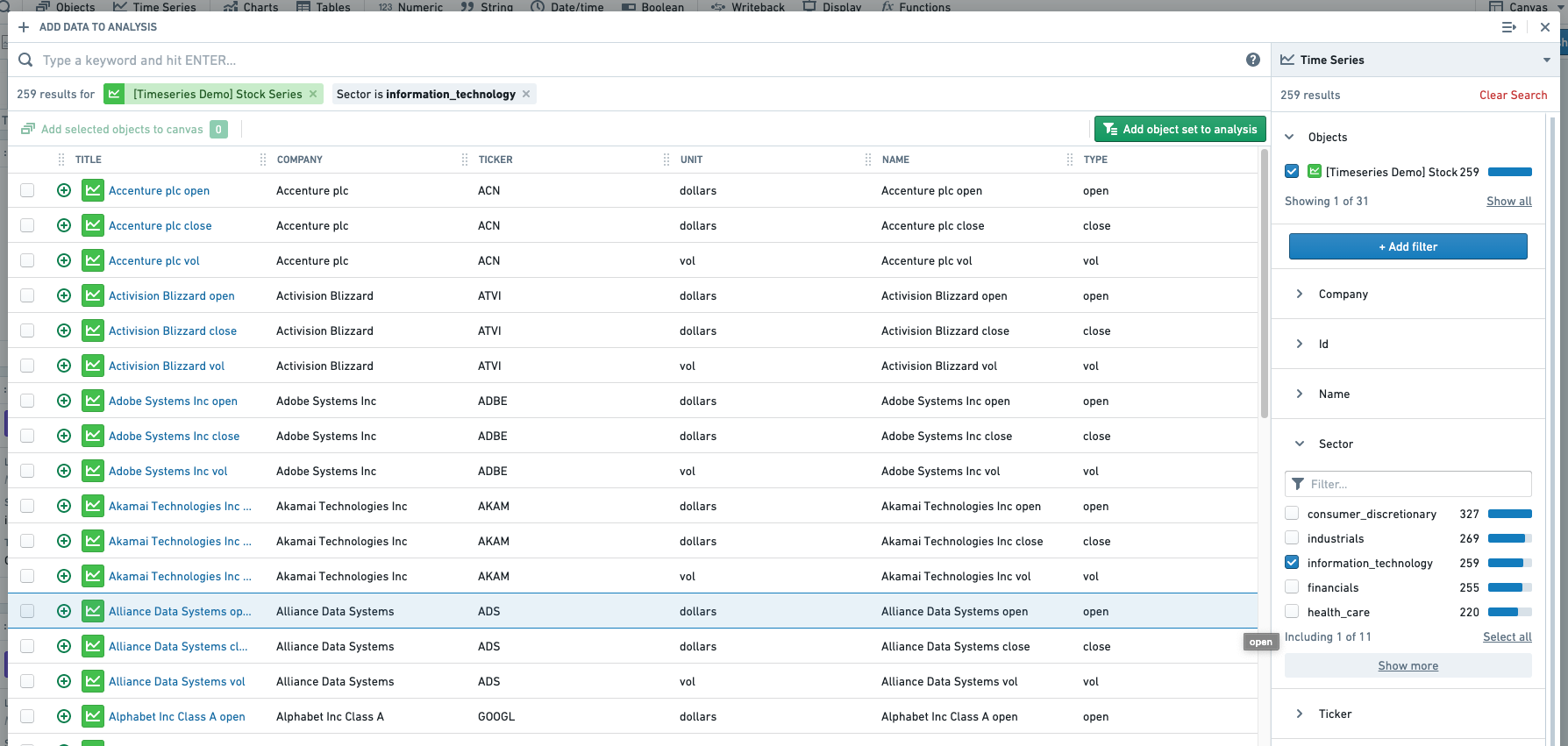
Task: Add Alliance Data Systems vol via plus icon
Action: coord(64,681)
